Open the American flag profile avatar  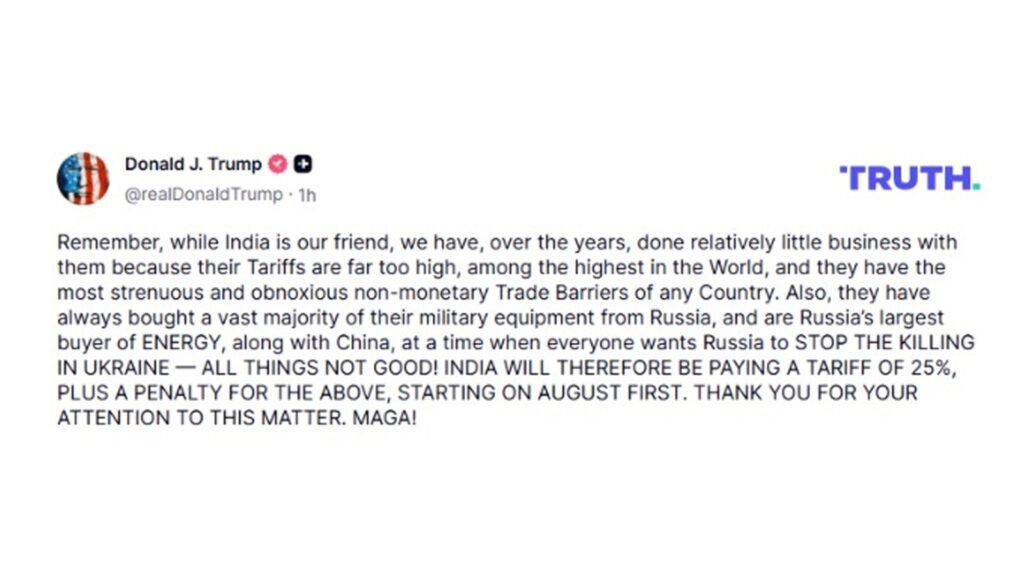[83, 178]
